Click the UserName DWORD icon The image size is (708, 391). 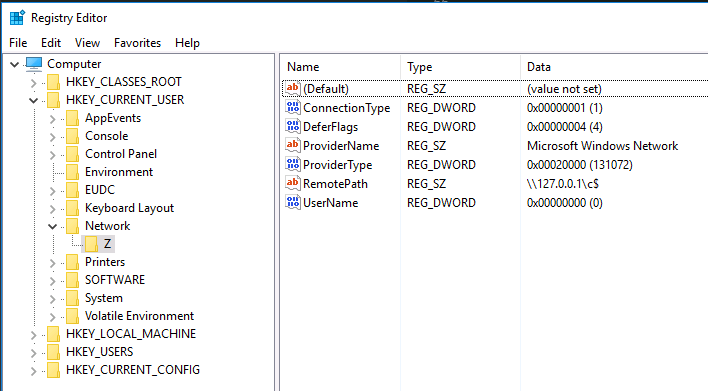(x=293, y=202)
